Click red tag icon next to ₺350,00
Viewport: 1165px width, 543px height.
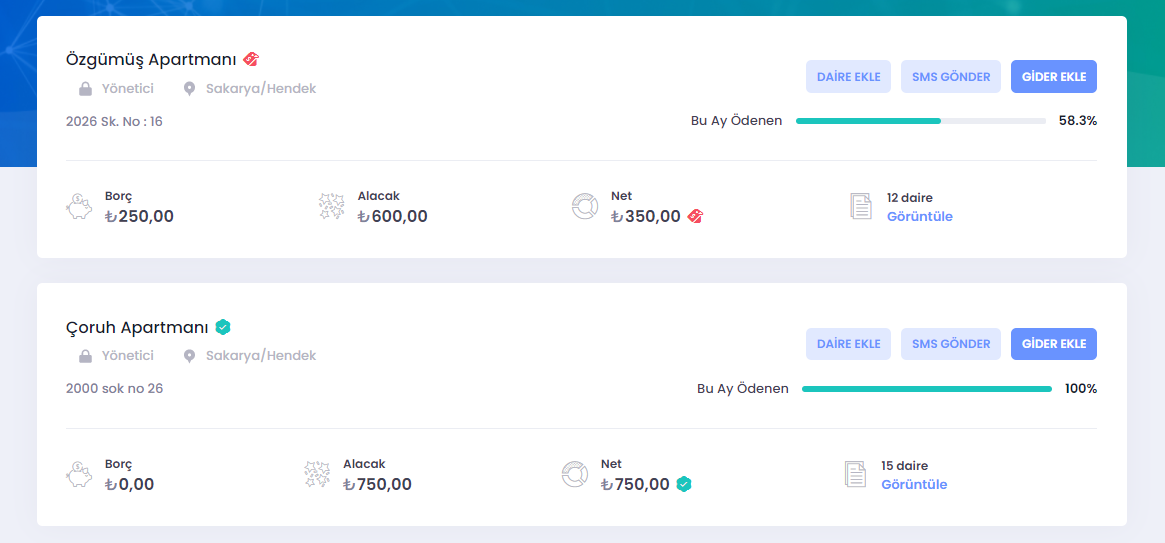[x=695, y=216]
